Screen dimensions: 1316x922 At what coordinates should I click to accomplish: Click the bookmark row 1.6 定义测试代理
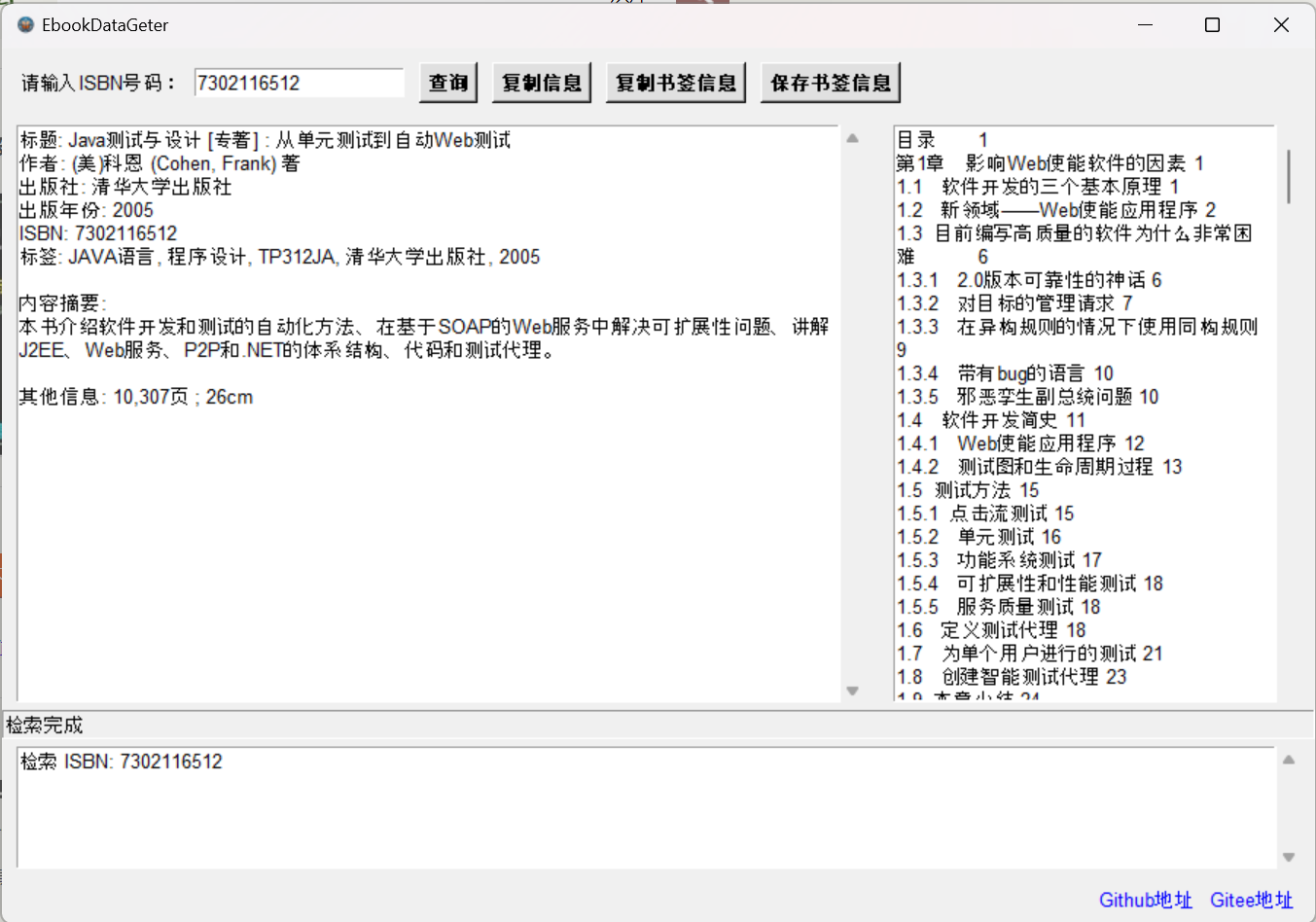pyautogui.click(x=991, y=630)
